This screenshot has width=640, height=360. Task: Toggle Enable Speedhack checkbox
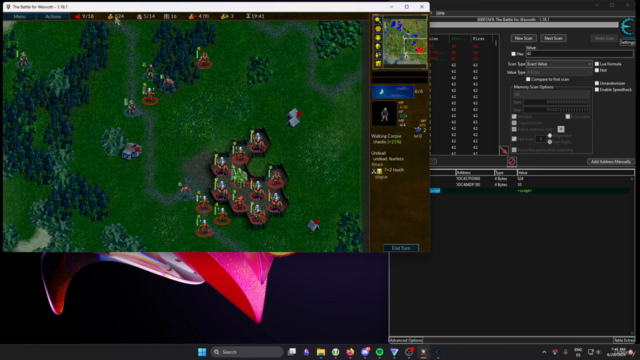(x=597, y=90)
